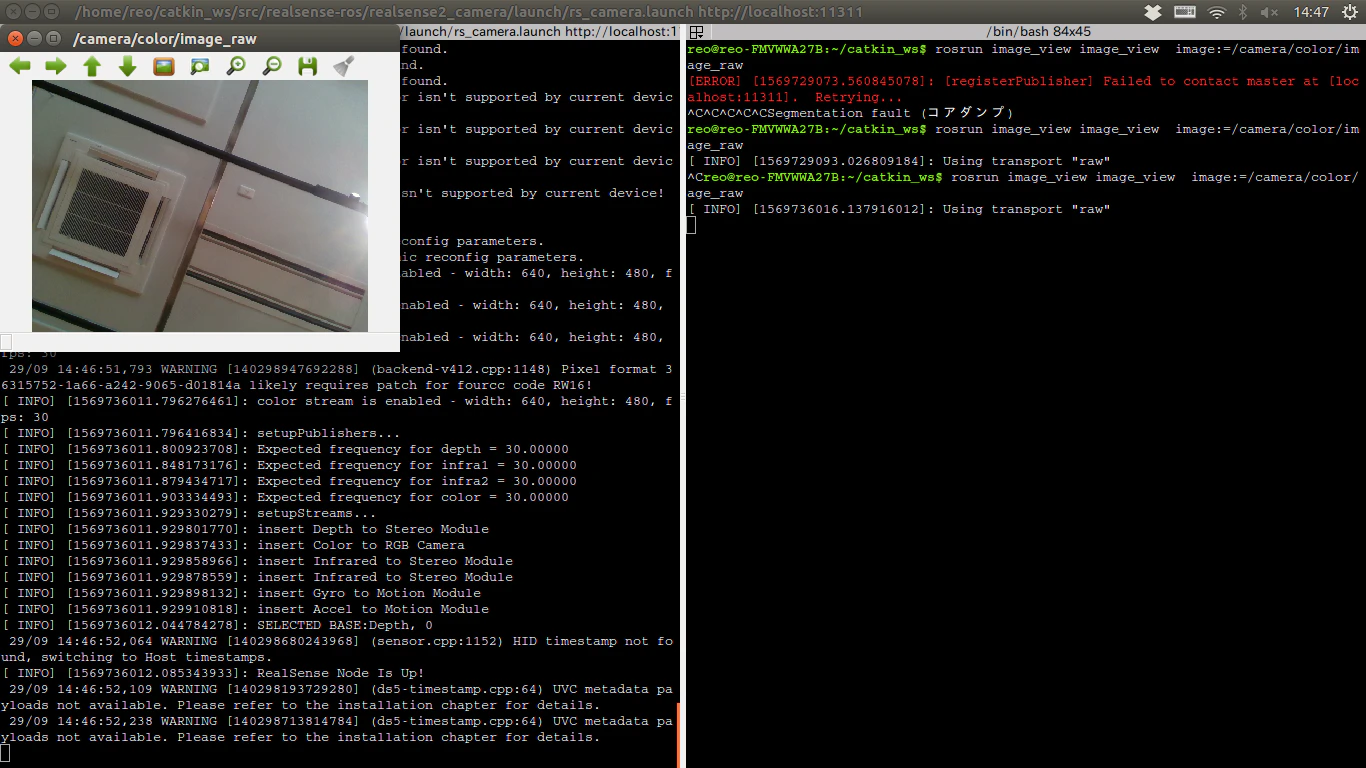
Task: Pan the image right using the right arrow
Action: click(x=56, y=66)
